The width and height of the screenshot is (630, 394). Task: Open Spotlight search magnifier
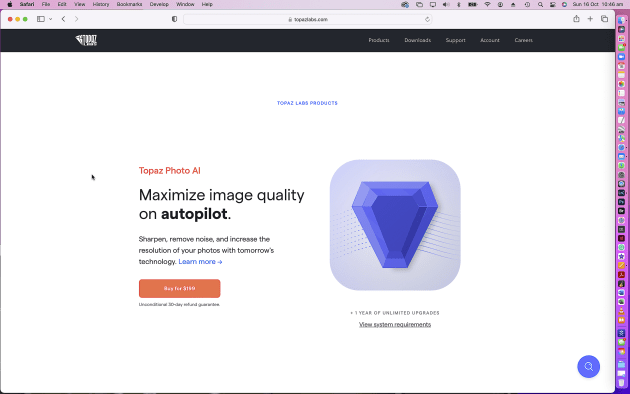tap(540, 4)
